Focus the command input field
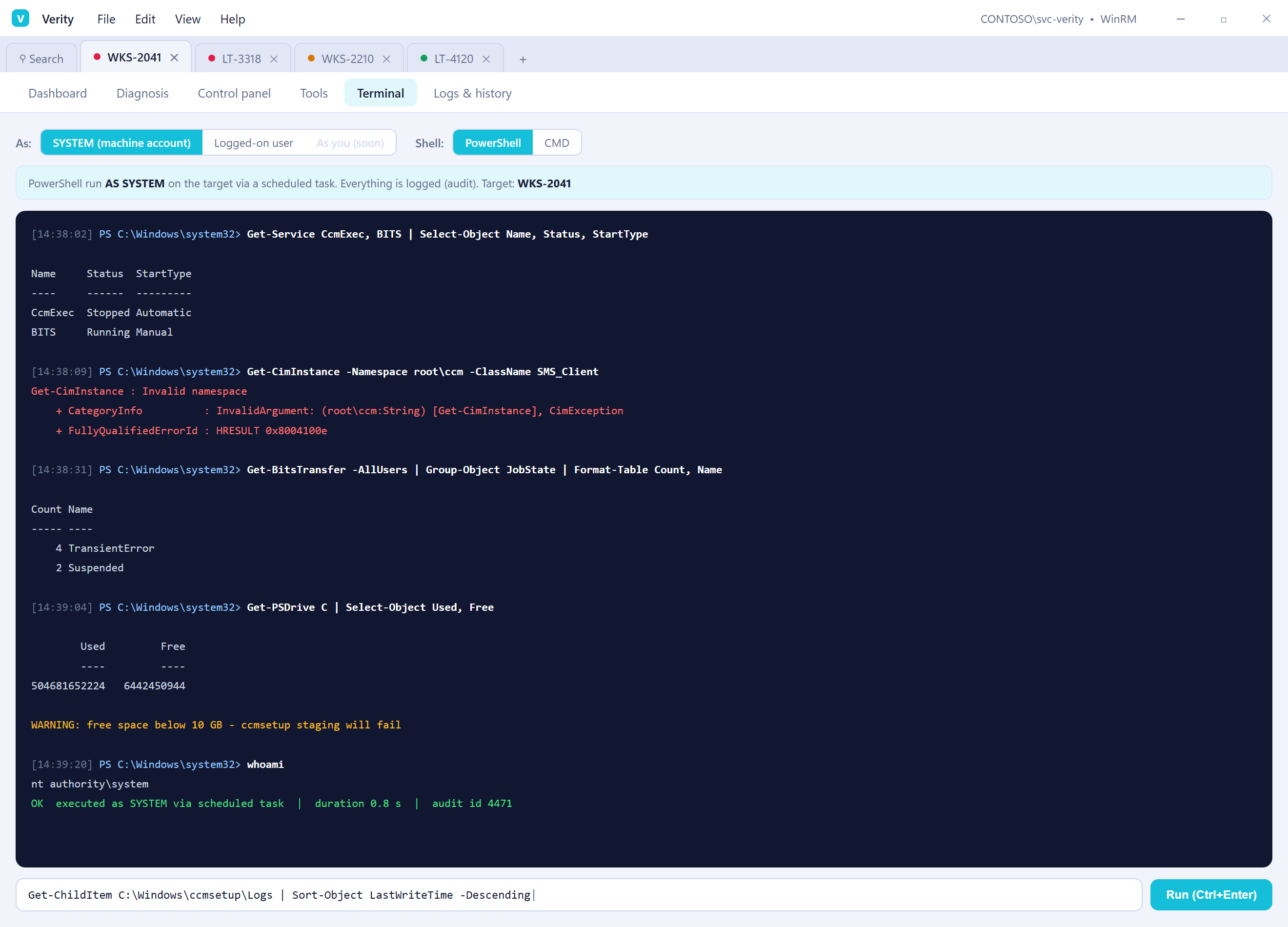This screenshot has height=927, width=1288. pos(579,895)
